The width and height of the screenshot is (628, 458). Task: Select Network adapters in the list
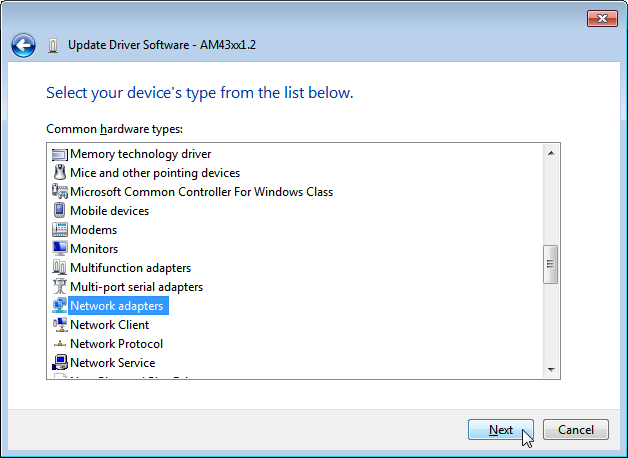[116, 306]
